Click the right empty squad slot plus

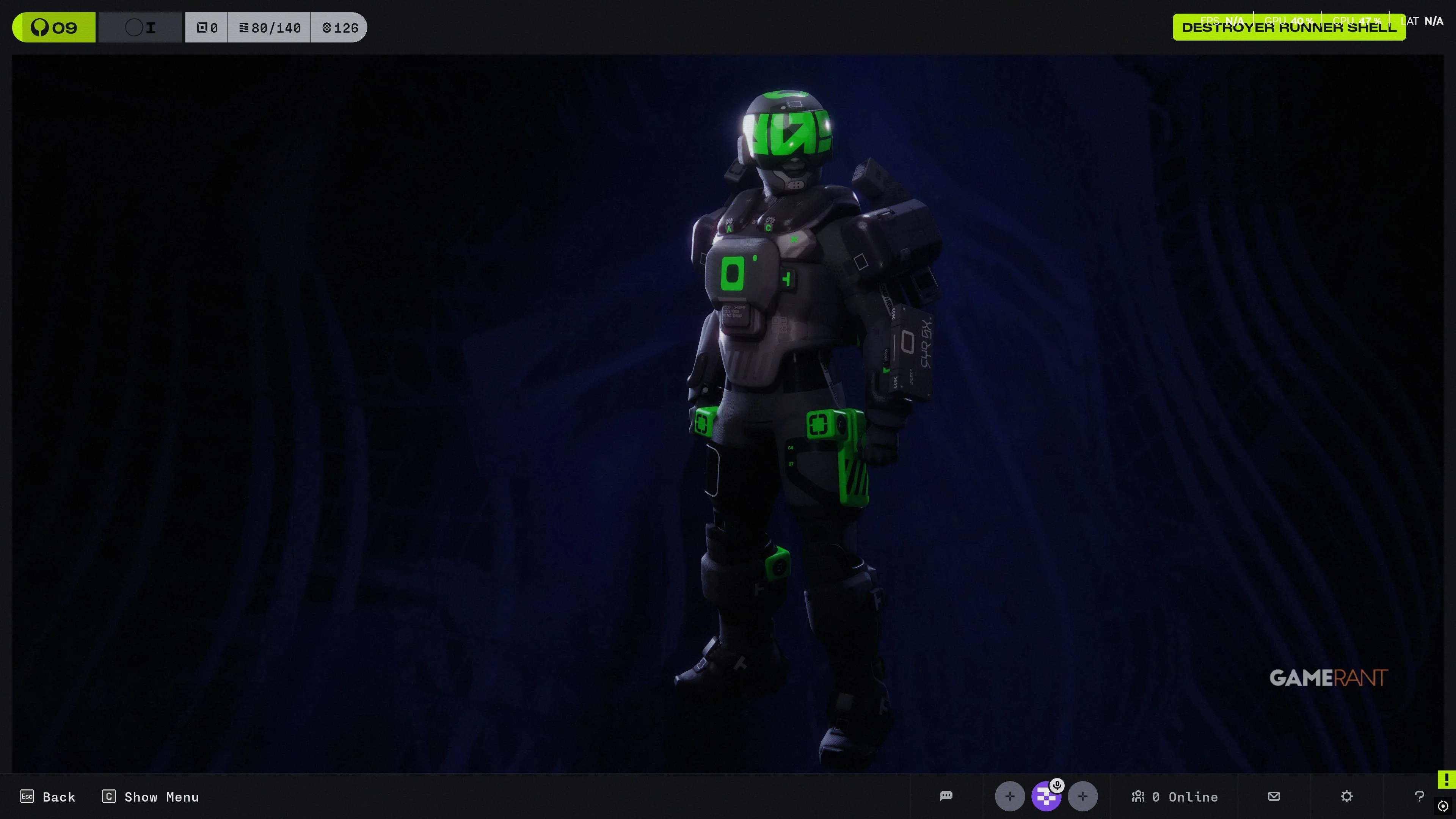(x=1083, y=796)
